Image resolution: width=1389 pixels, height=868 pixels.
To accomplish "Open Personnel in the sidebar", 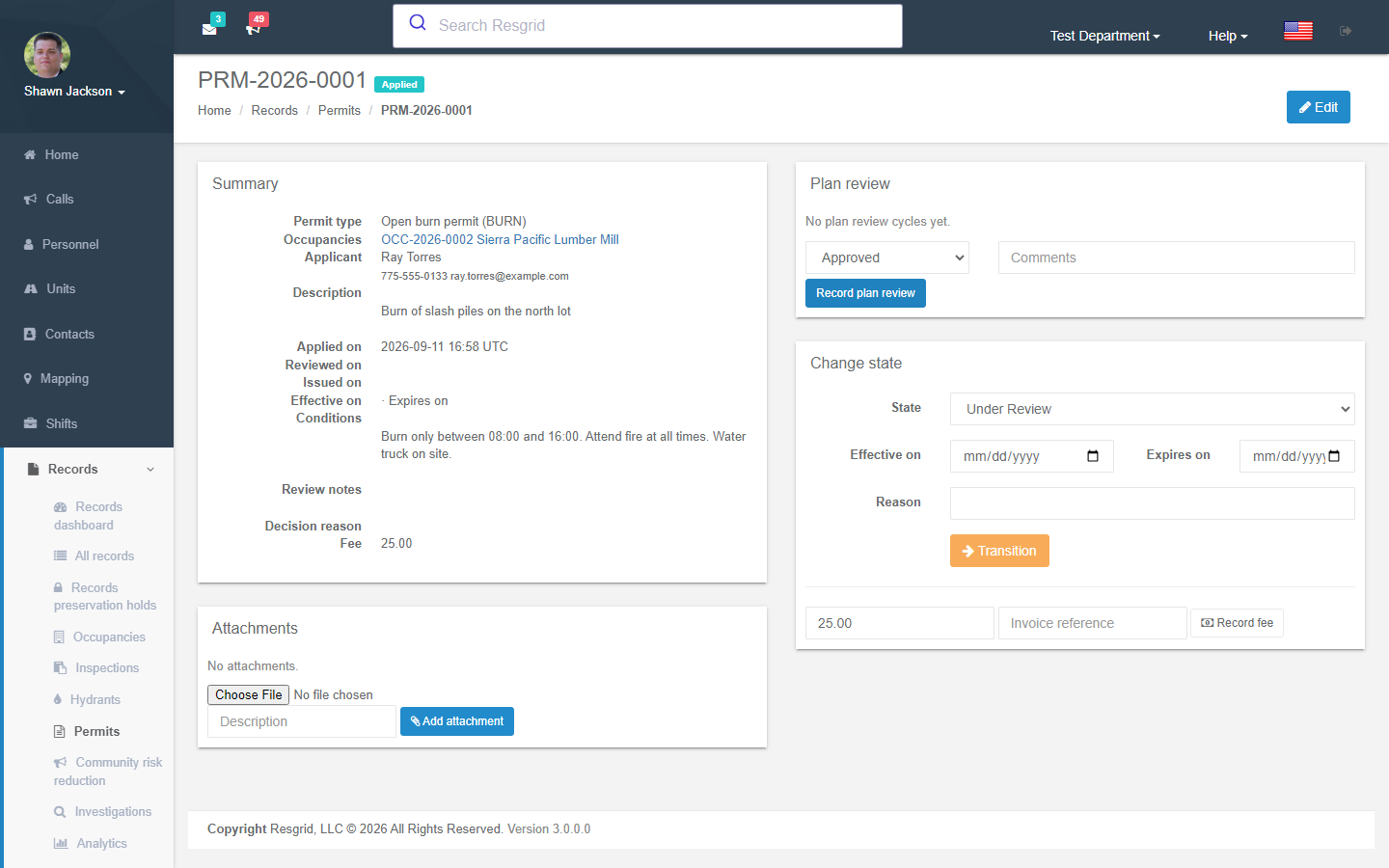I will click(70, 245).
